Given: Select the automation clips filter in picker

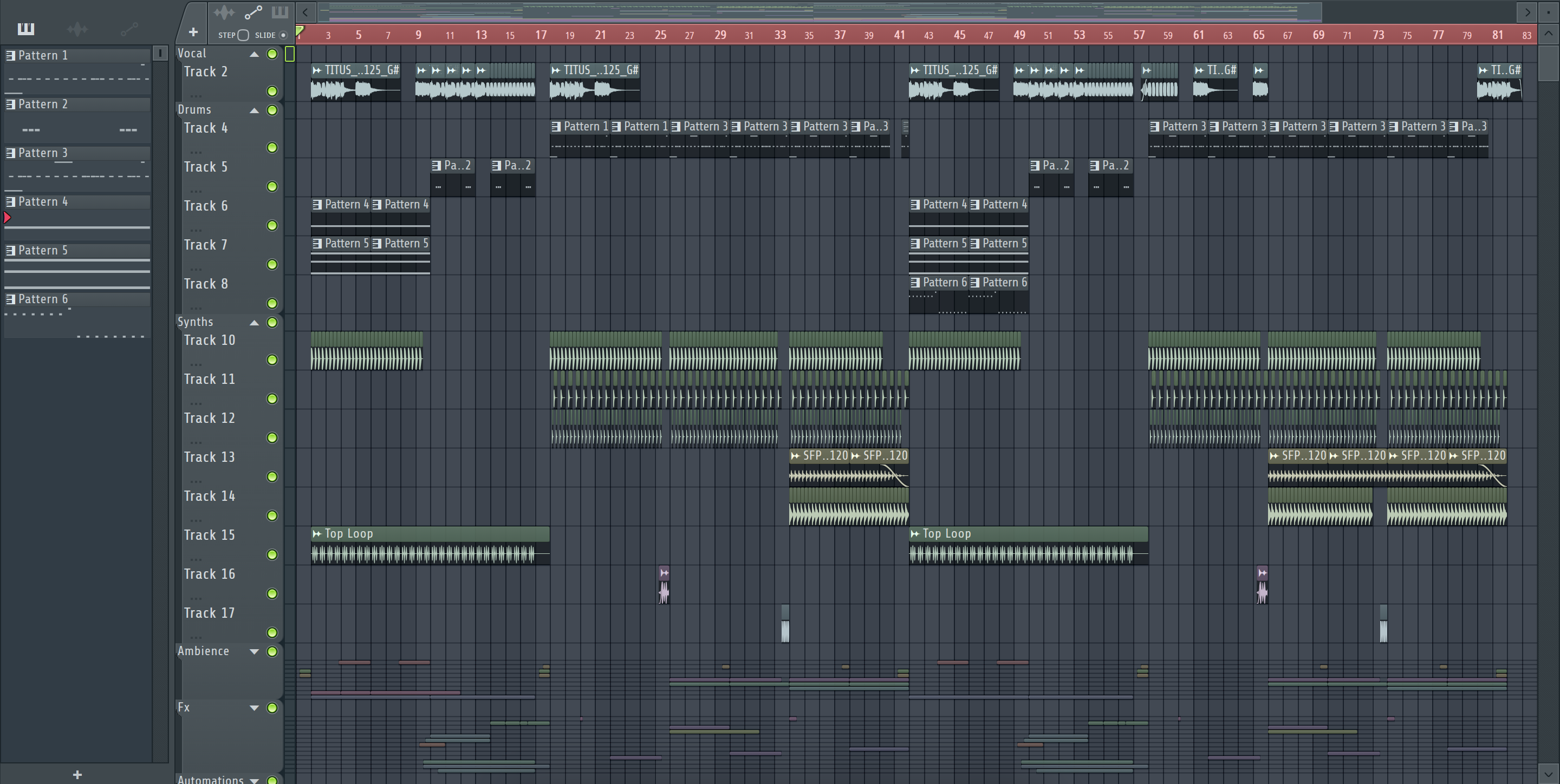Looking at the screenshot, I should coord(129,29).
